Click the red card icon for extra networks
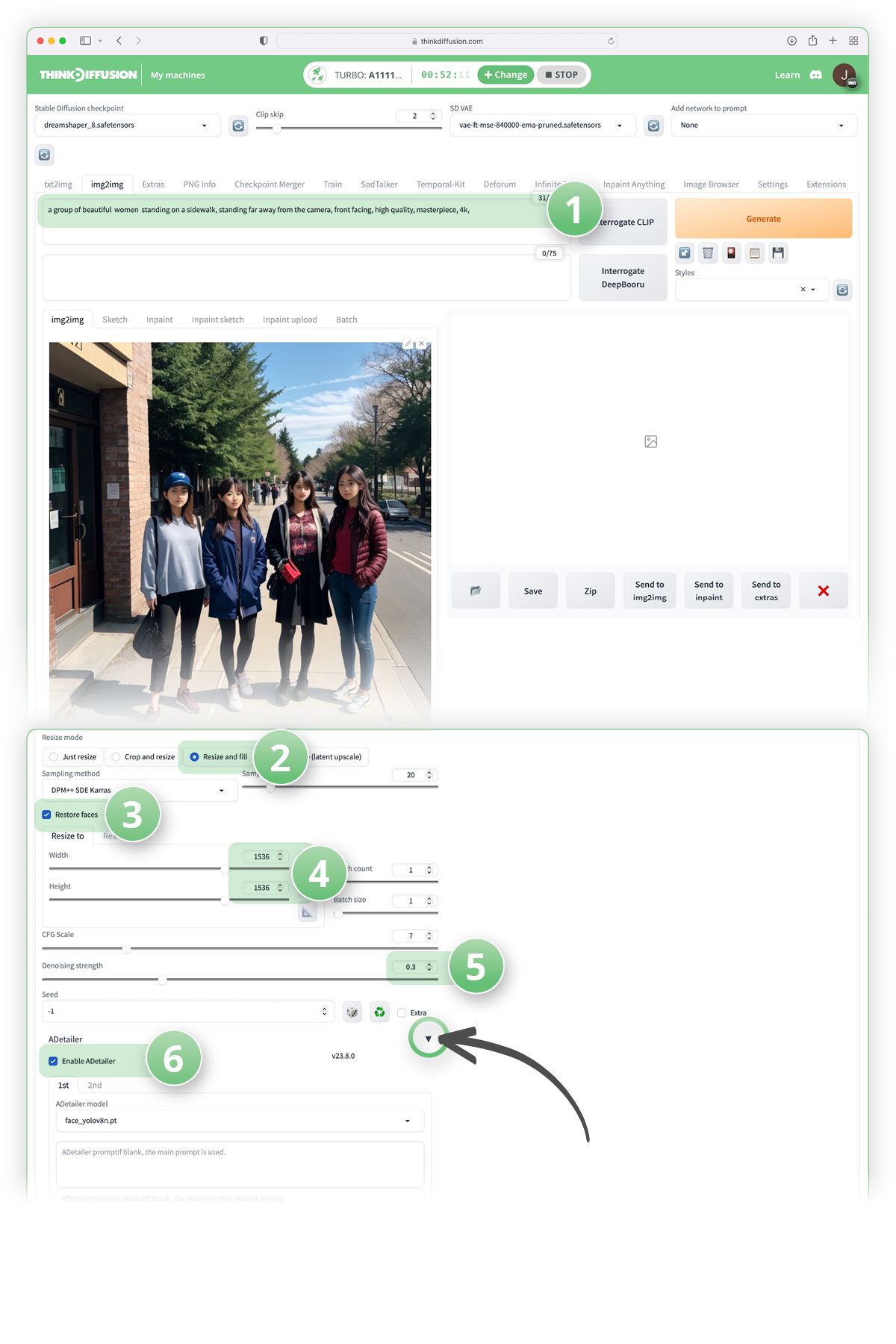The width and height of the screenshot is (896, 1344). point(731,253)
